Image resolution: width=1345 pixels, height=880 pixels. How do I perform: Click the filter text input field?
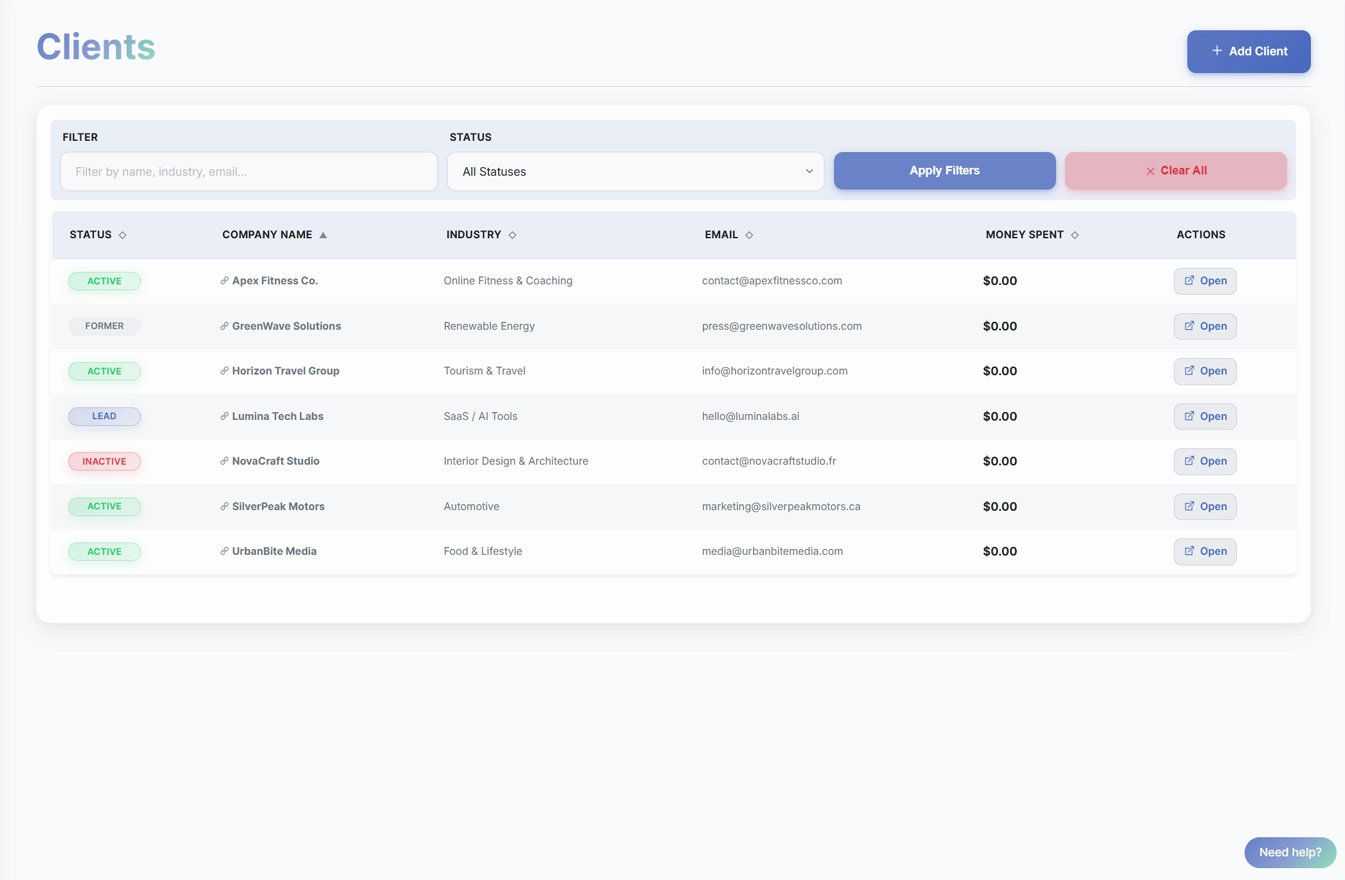coord(248,171)
